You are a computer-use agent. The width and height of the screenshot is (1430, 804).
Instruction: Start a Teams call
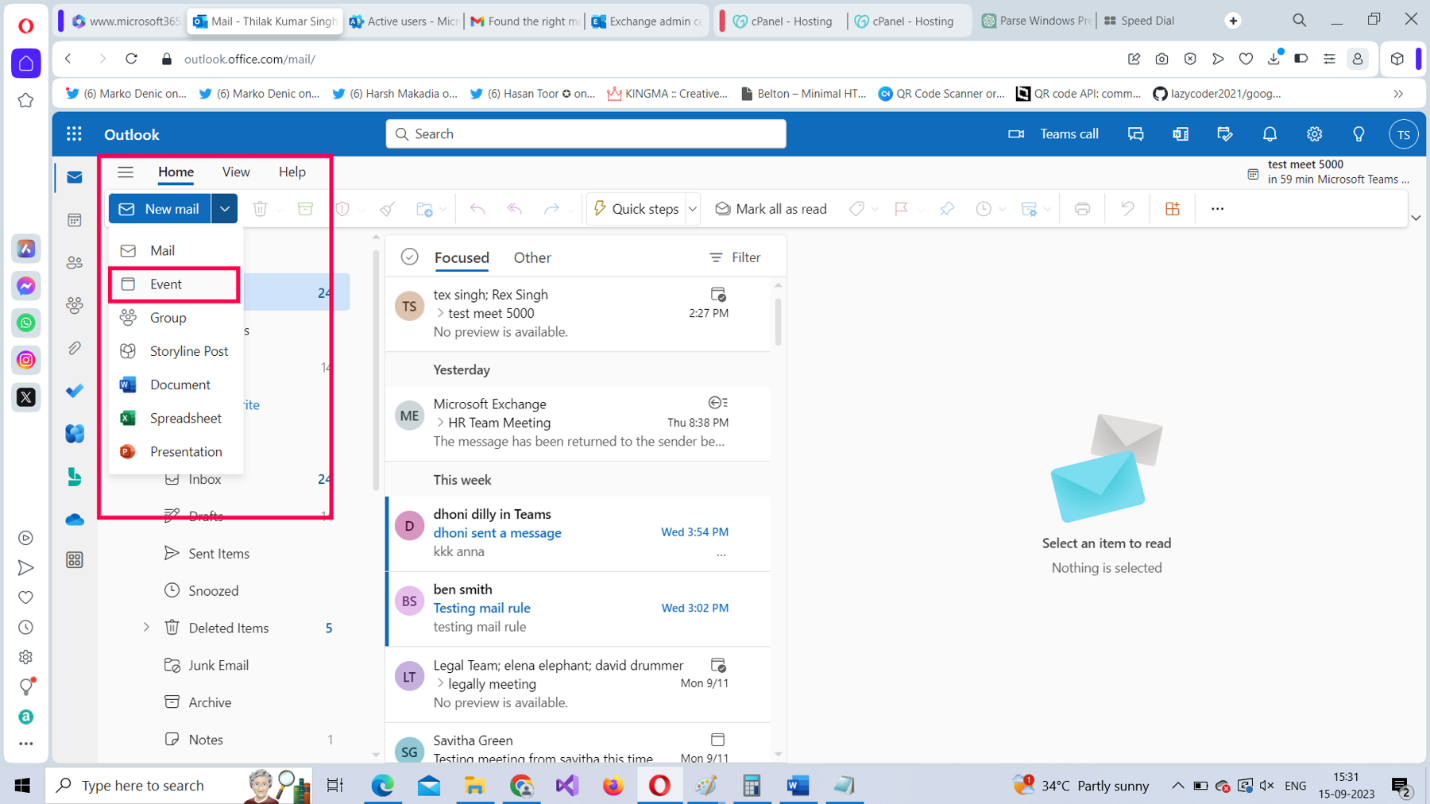(1054, 134)
